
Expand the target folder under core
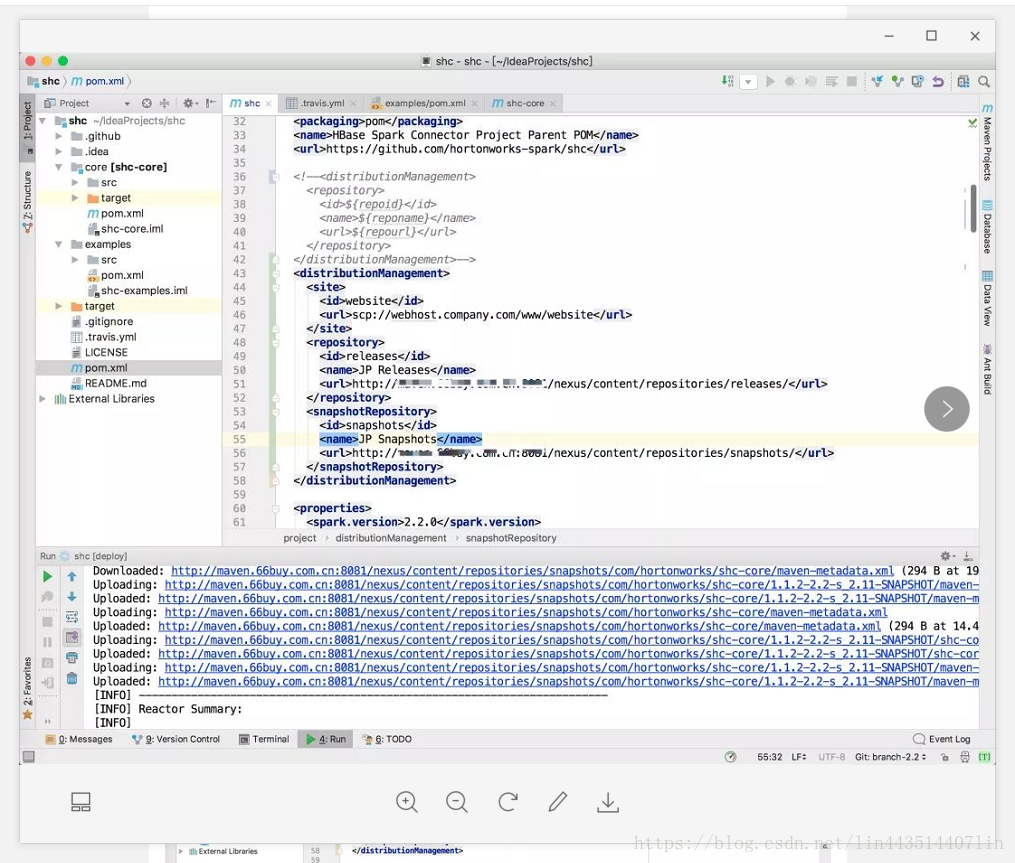pos(74,198)
